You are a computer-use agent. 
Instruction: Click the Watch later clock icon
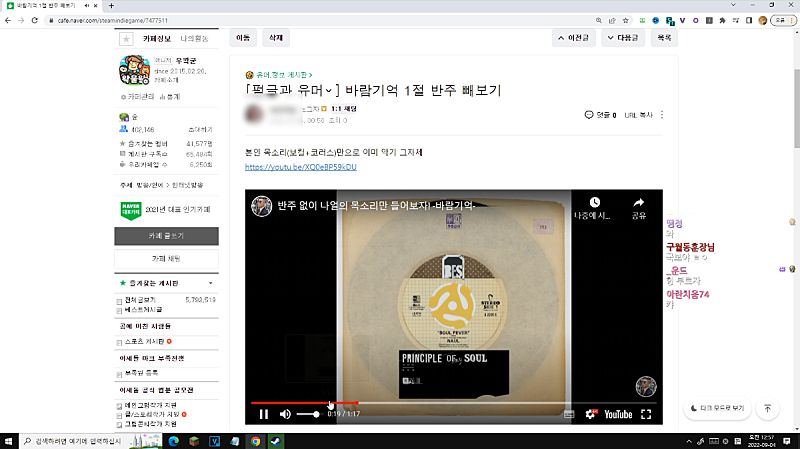[x=594, y=202]
